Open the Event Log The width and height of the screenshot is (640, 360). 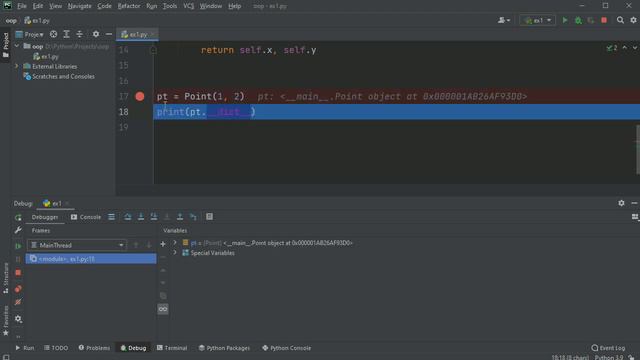click(x=608, y=348)
